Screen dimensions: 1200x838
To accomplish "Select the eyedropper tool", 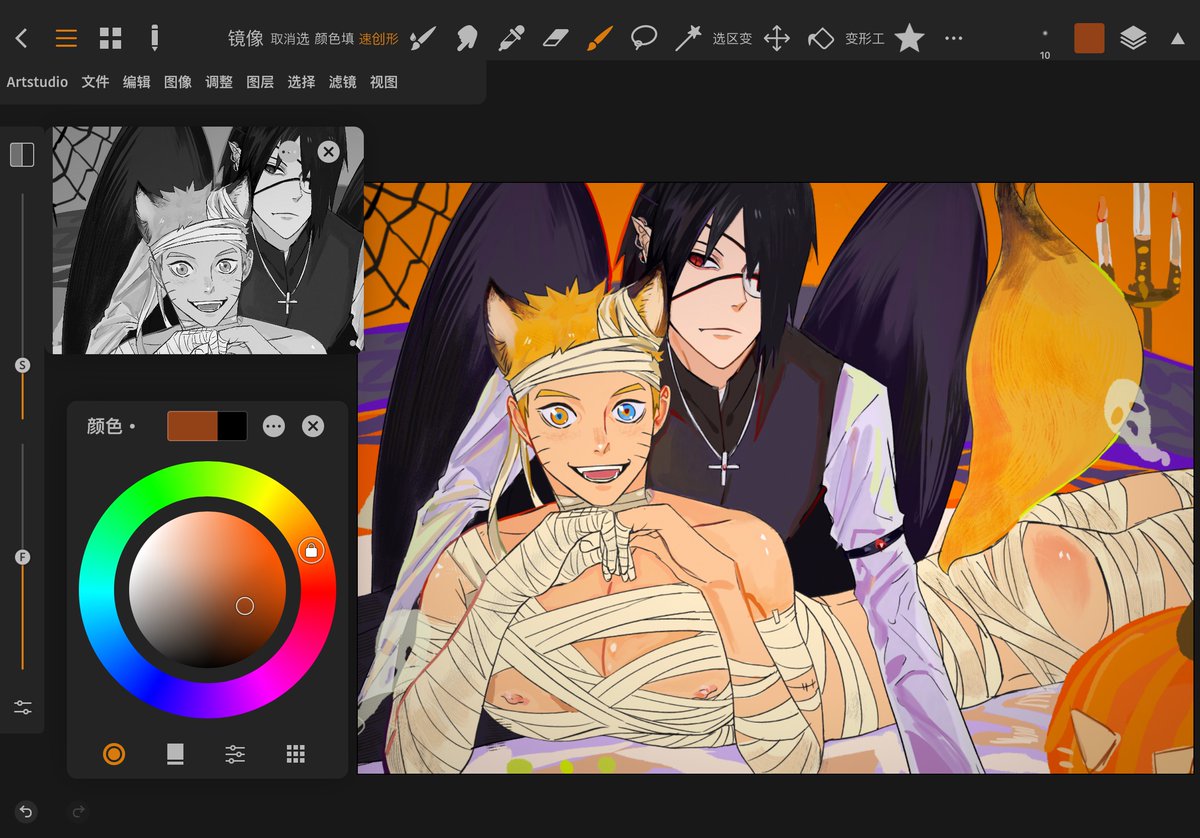I will [x=512, y=39].
